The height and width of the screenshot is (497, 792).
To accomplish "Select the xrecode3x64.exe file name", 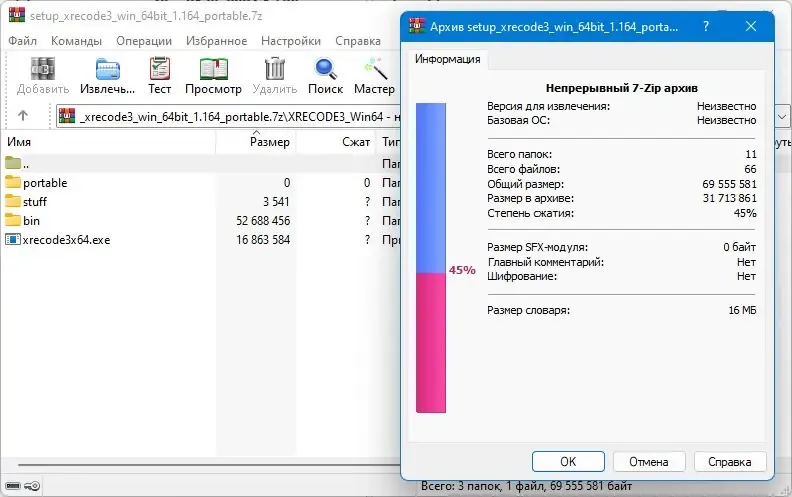I will pyautogui.click(x=66, y=240).
